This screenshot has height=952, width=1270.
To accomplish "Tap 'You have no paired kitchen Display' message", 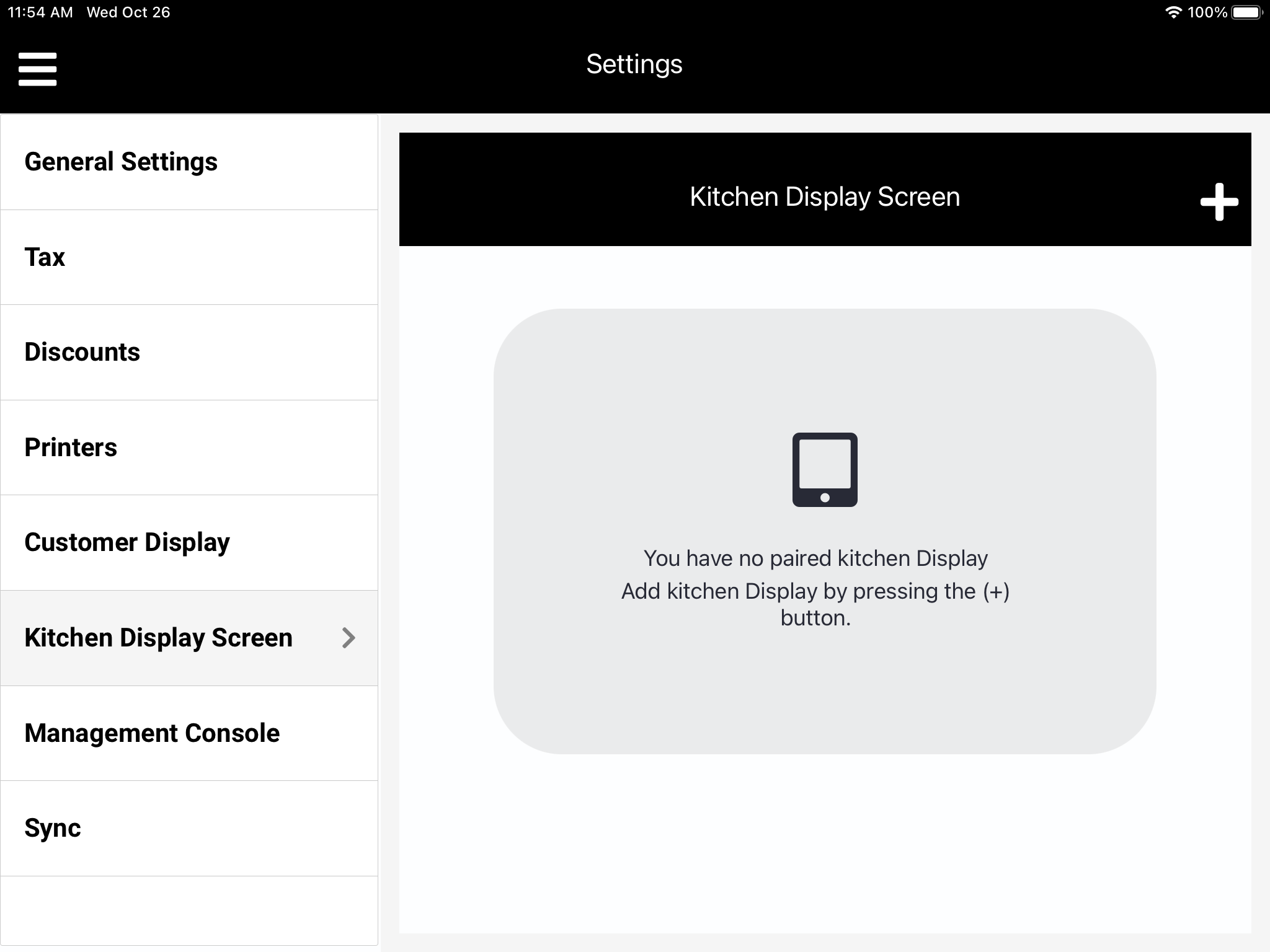I will pos(815,558).
